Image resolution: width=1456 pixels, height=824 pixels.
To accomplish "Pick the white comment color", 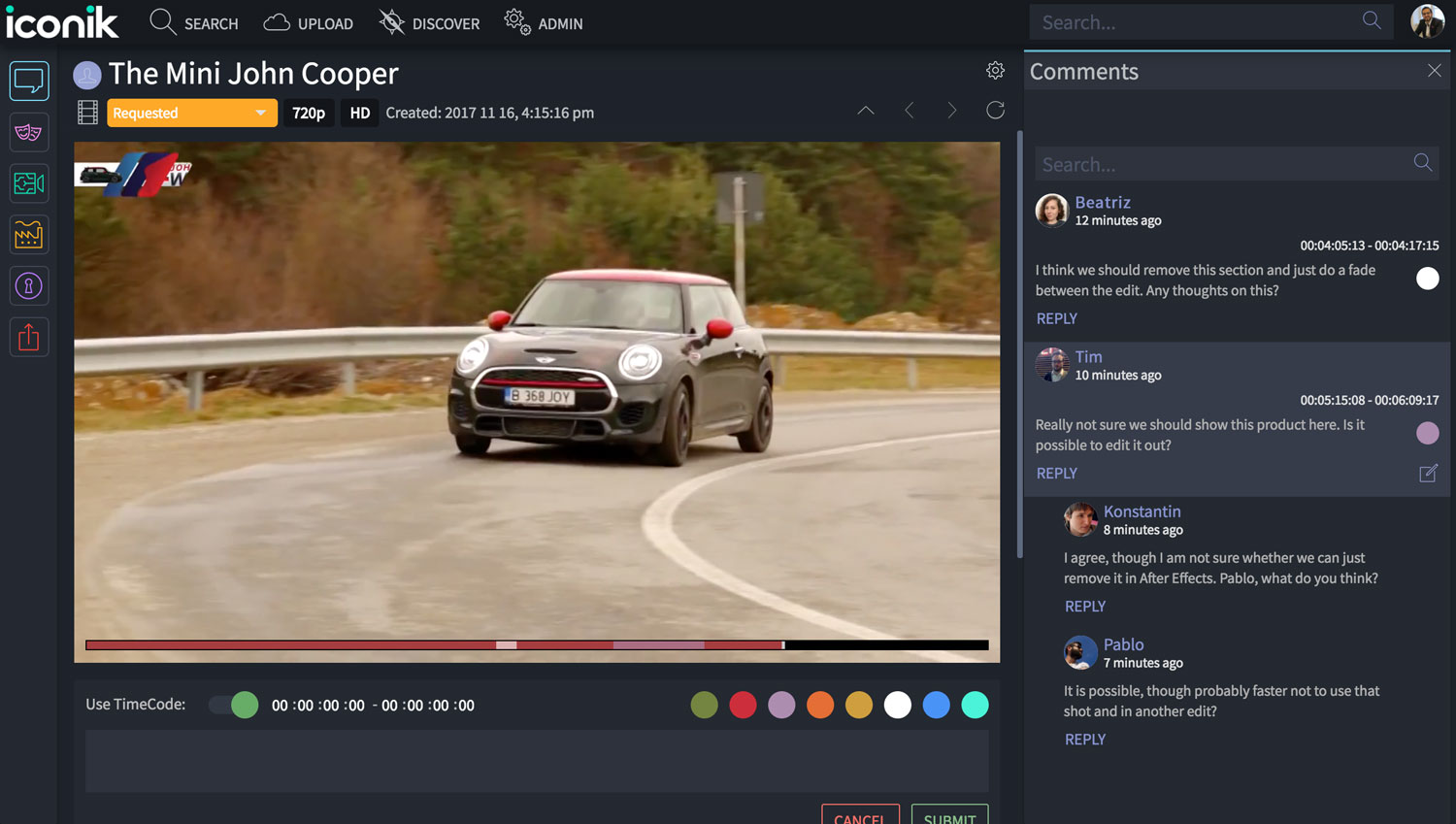I will point(898,705).
